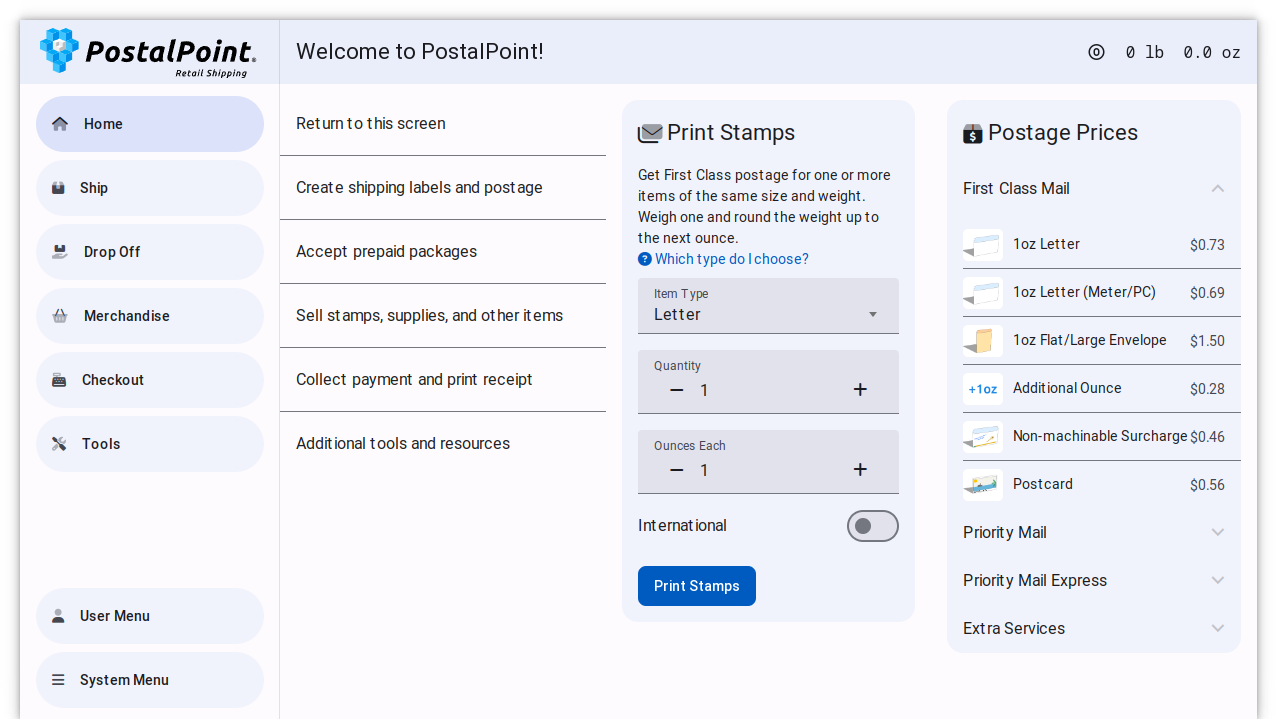The height and width of the screenshot is (719, 1277).
Task: Click the PostalPoint logo icon
Action: pos(59,50)
